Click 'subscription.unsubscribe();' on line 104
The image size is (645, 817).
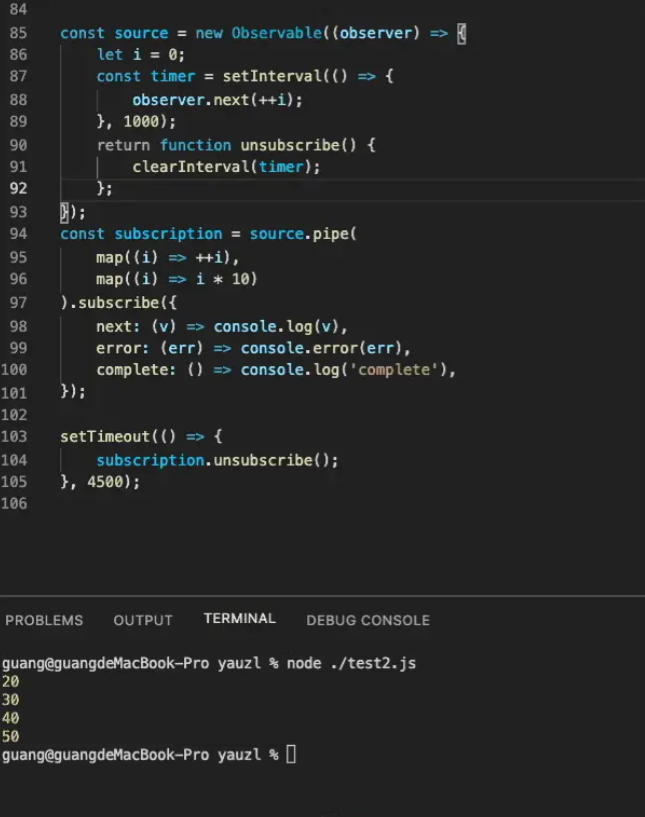coord(217,460)
